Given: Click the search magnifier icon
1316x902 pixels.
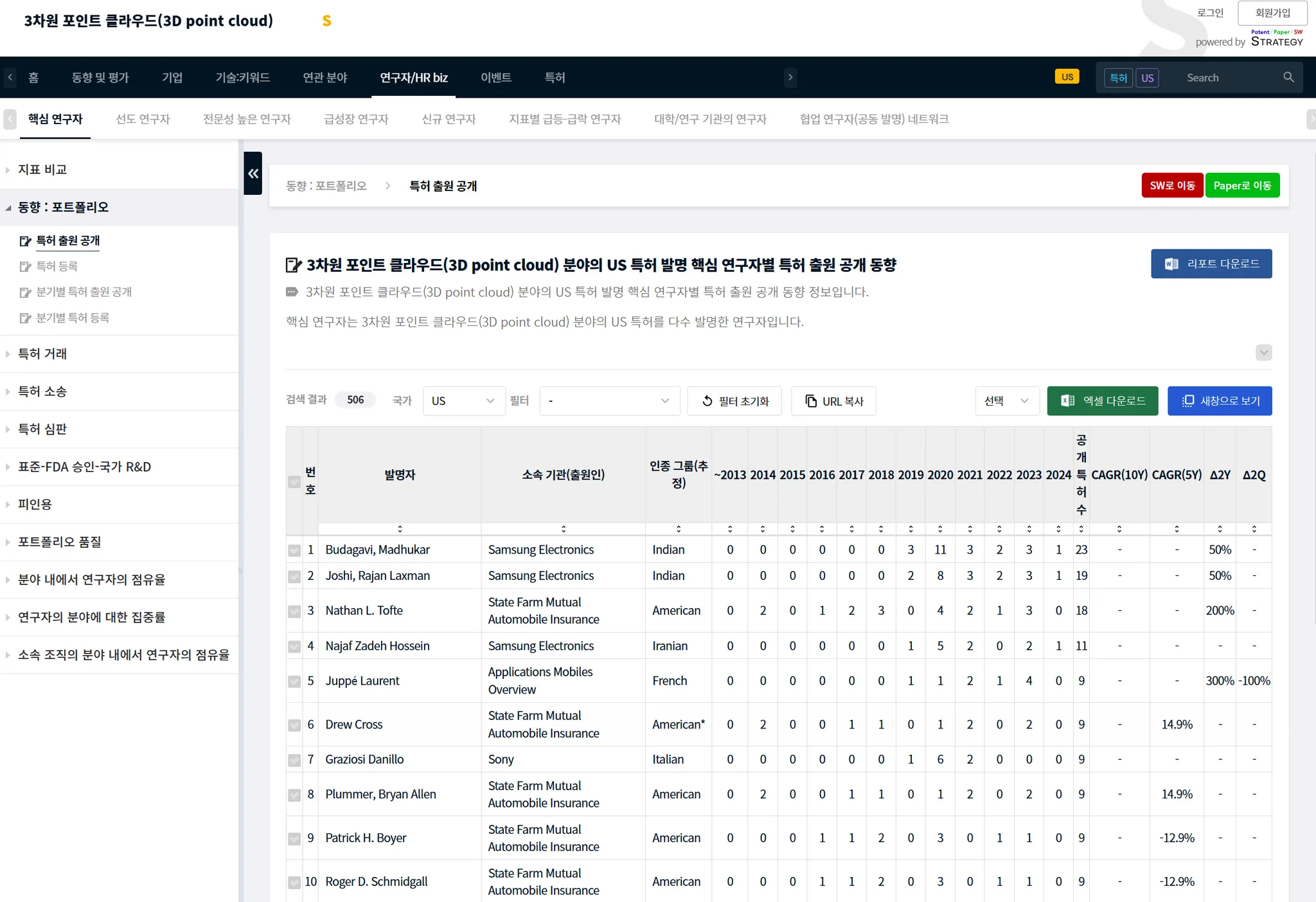Looking at the screenshot, I should (x=1288, y=77).
